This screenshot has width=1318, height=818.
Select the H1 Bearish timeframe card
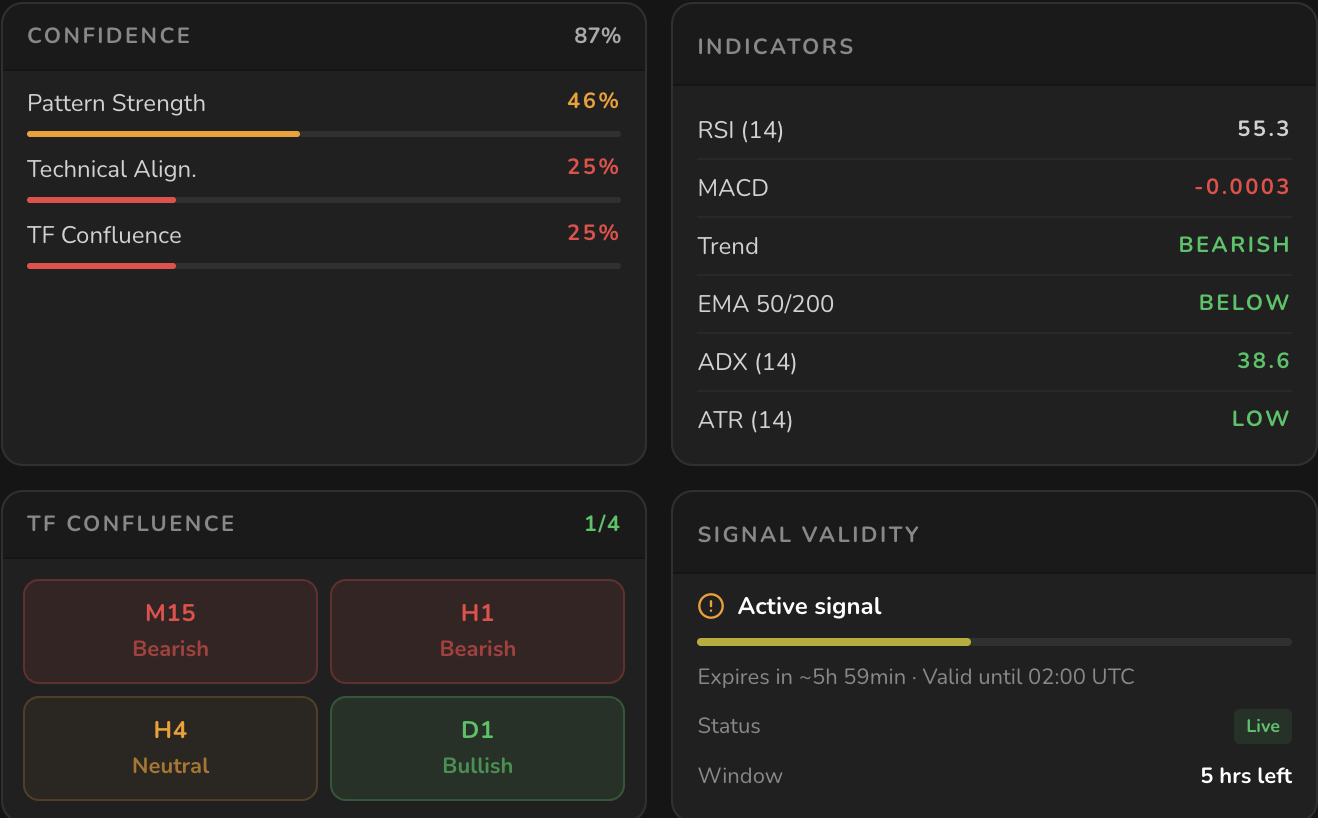(x=478, y=631)
